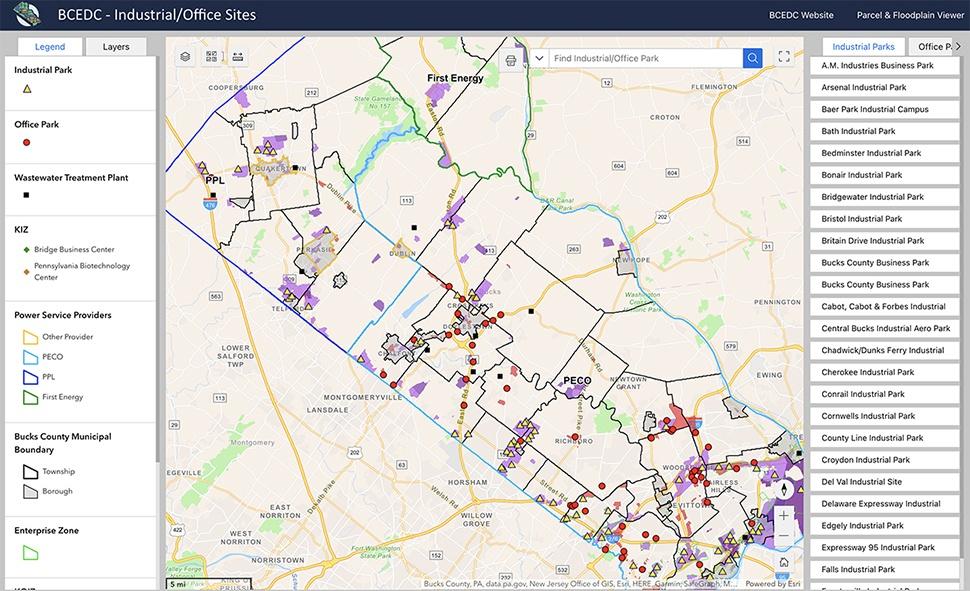Expand the search source dropdown arrow
This screenshot has width=970, height=591.
[x=540, y=59]
